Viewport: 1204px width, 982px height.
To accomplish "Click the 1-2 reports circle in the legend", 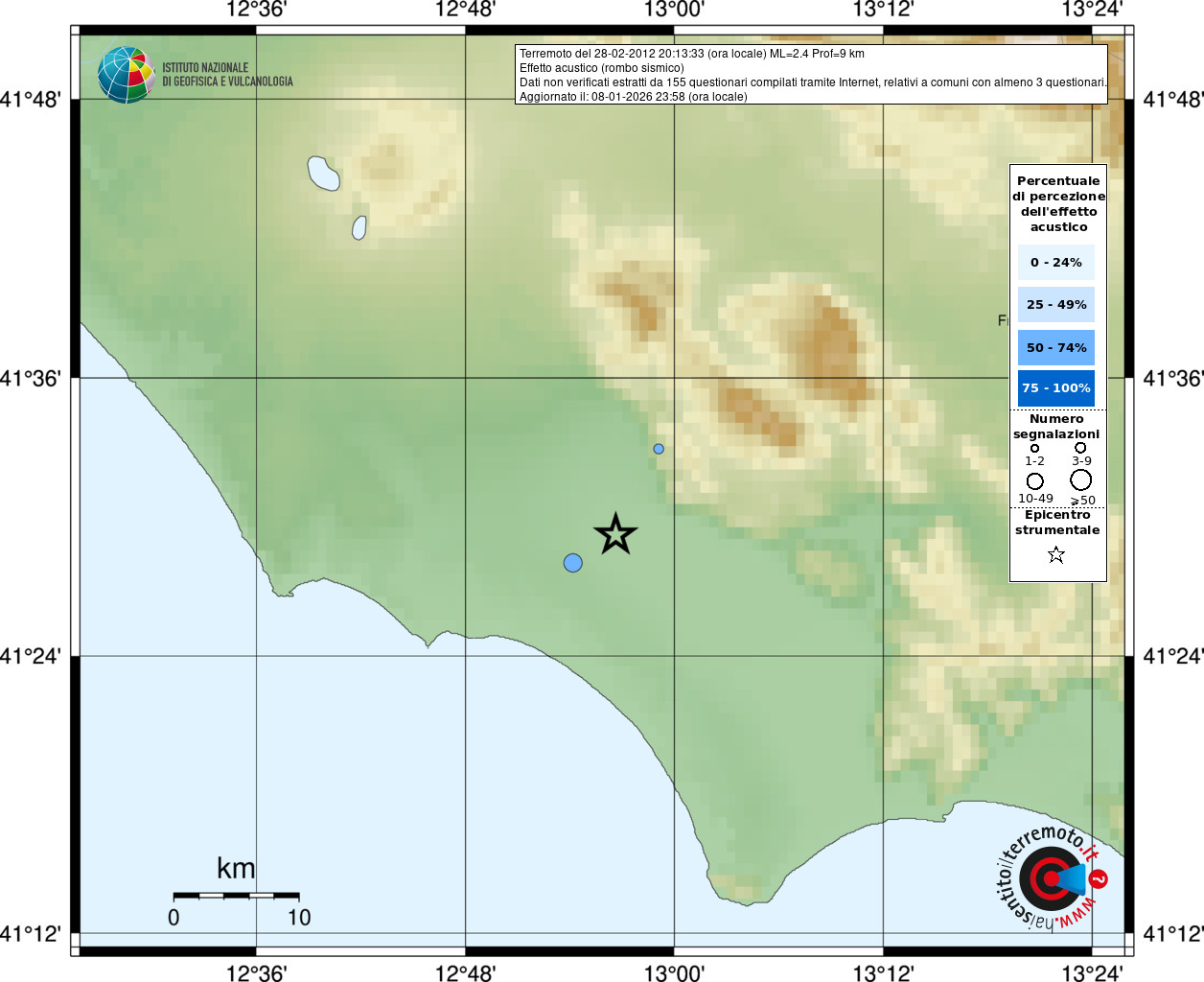I will coord(1034,448).
